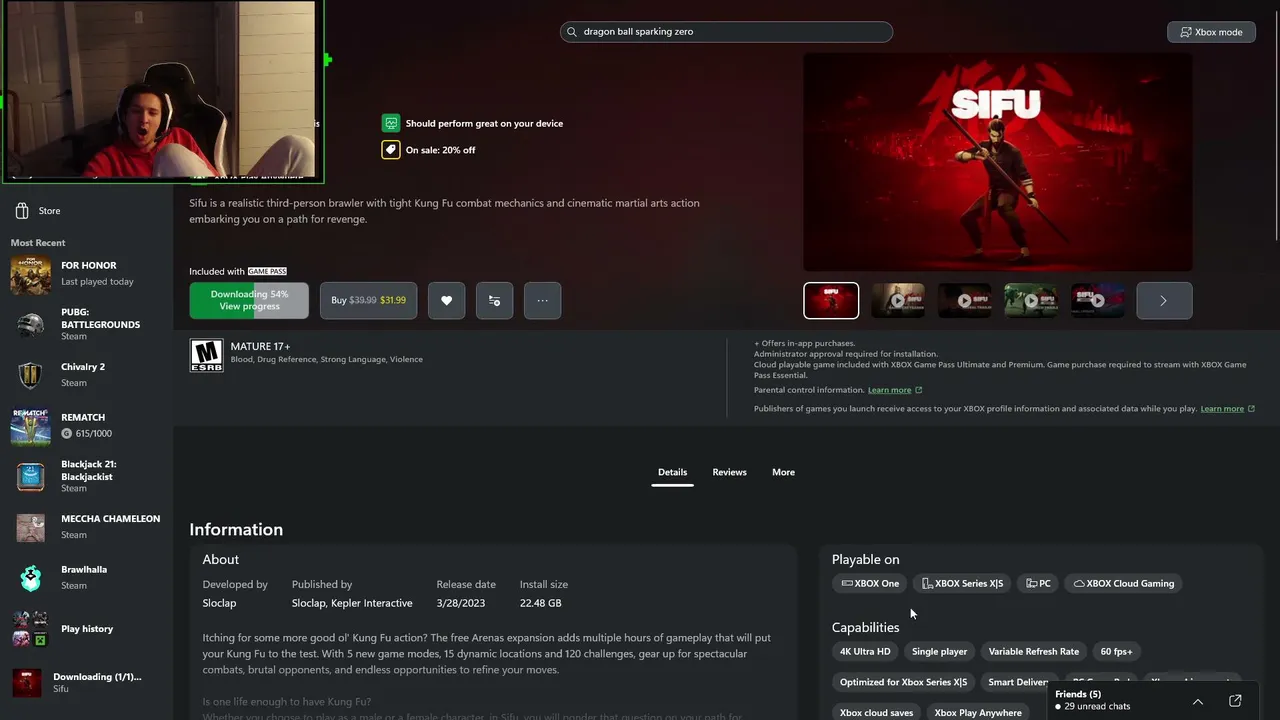The image size is (1280, 720).
Task: Open Brawlhalla game icon
Action: point(31,578)
